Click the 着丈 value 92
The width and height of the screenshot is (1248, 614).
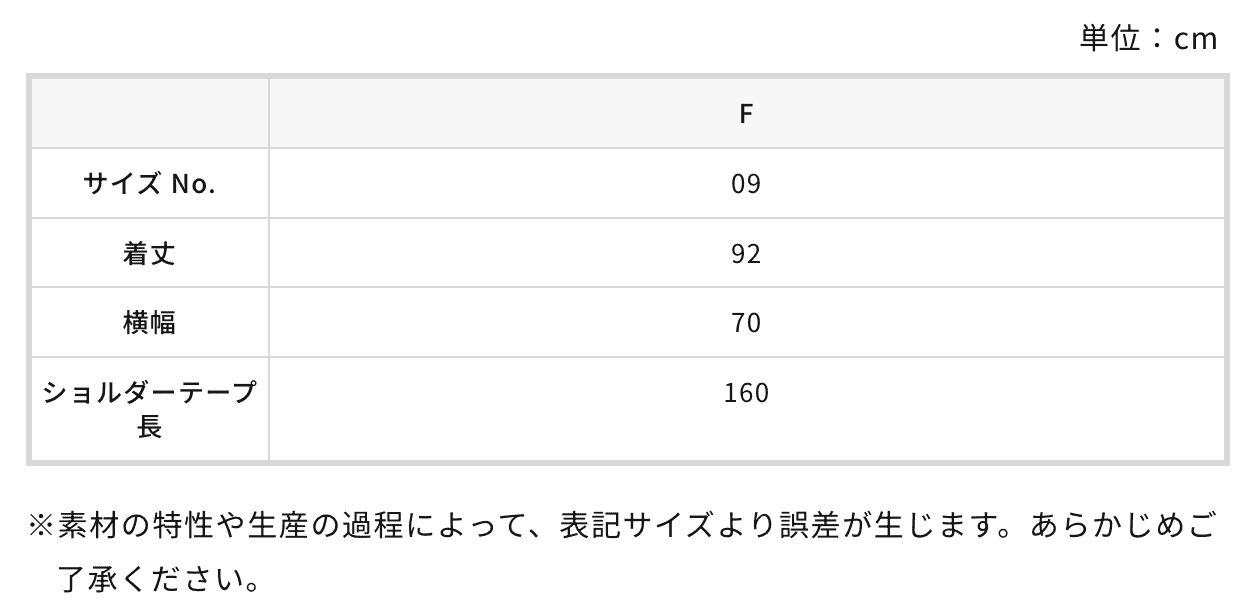click(x=746, y=254)
